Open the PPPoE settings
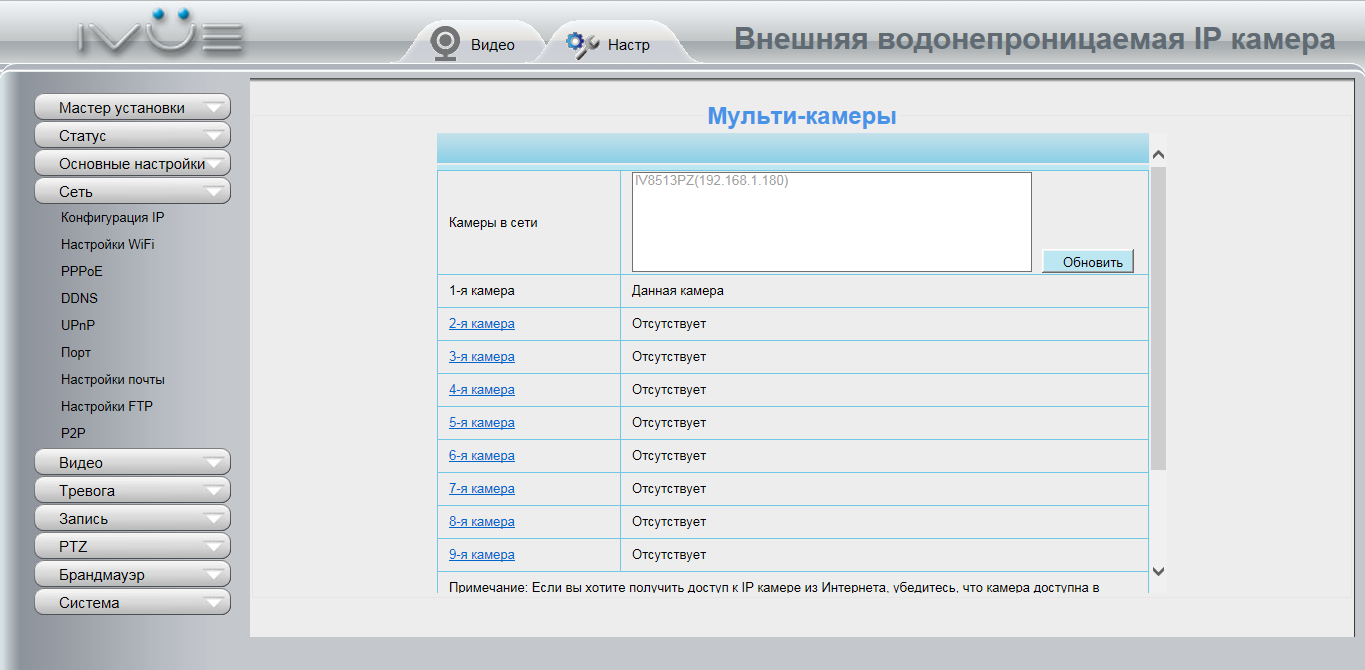The width and height of the screenshot is (1365, 670). click(81, 271)
